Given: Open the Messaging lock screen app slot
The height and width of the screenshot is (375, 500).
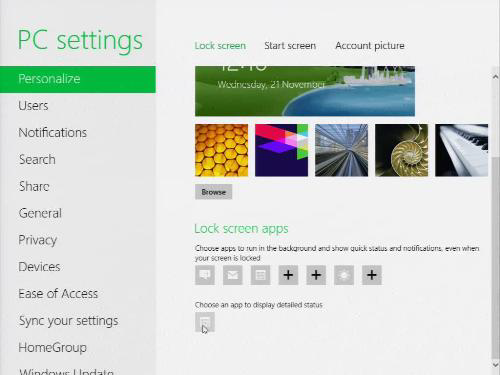Looking at the screenshot, I should 205,275.
